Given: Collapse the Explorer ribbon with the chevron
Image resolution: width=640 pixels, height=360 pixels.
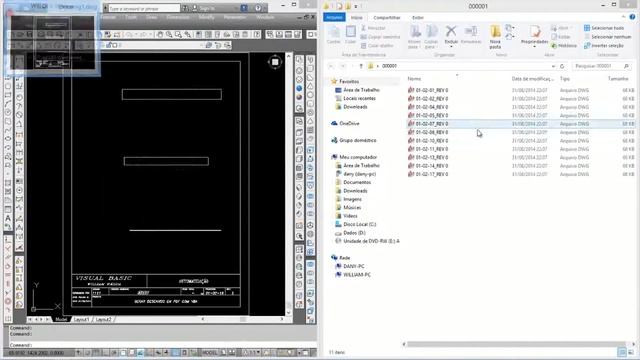Looking at the screenshot, I should [x=623, y=17].
